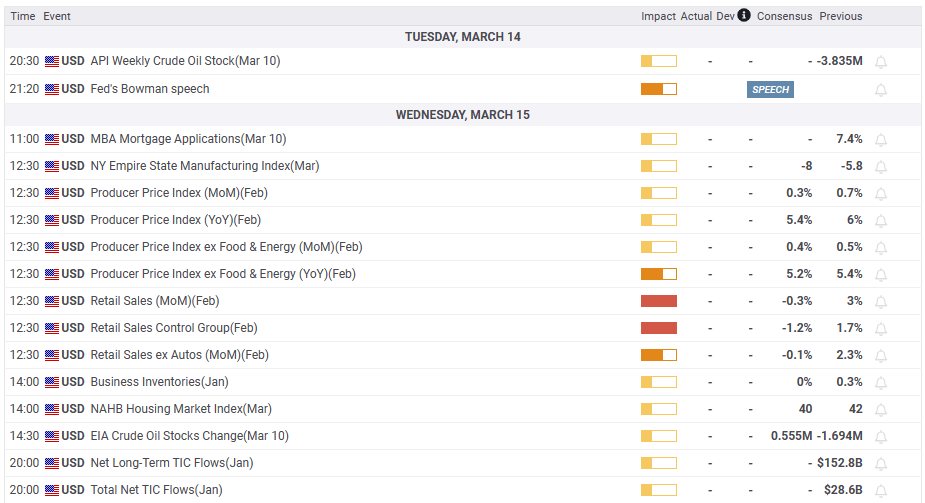The width and height of the screenshot is (925, 503).
Task: Open EIA Crude Oil Stocks Change(Mar 10)
Action: pos(189,436)
